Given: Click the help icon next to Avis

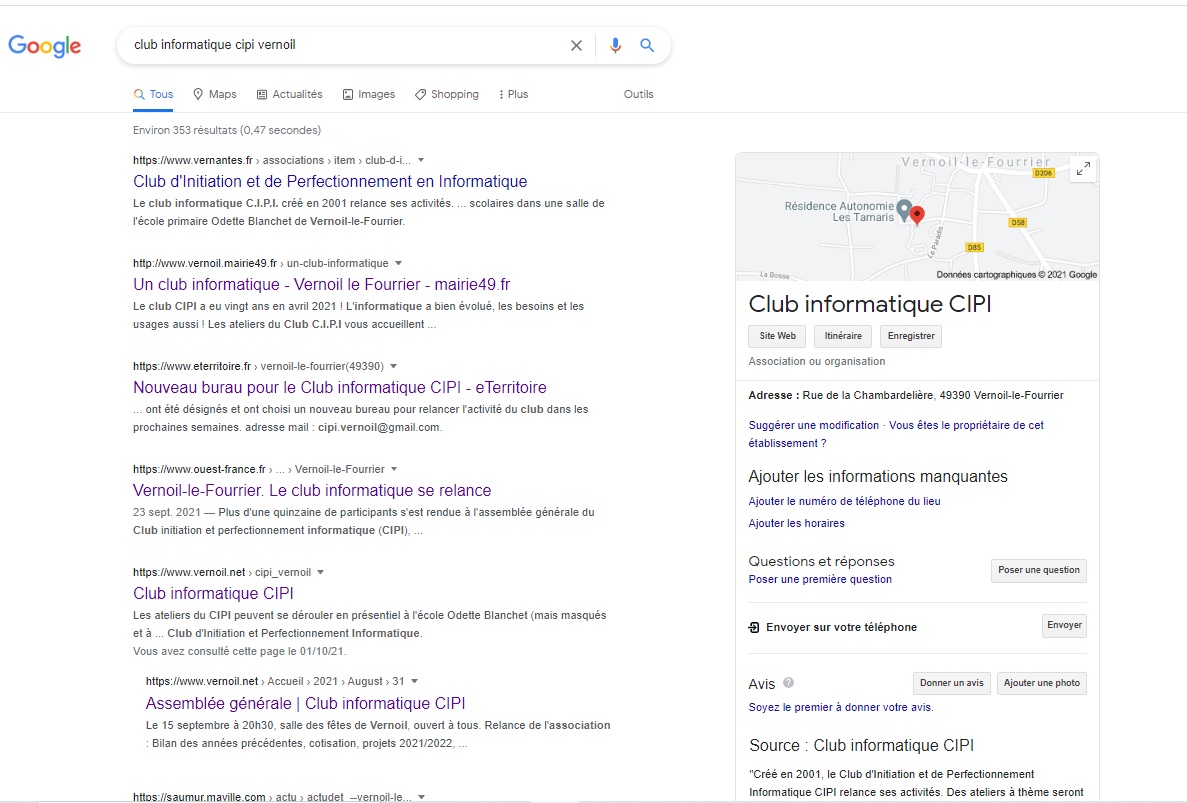Looking at the screenshot, I should (788, 683).
